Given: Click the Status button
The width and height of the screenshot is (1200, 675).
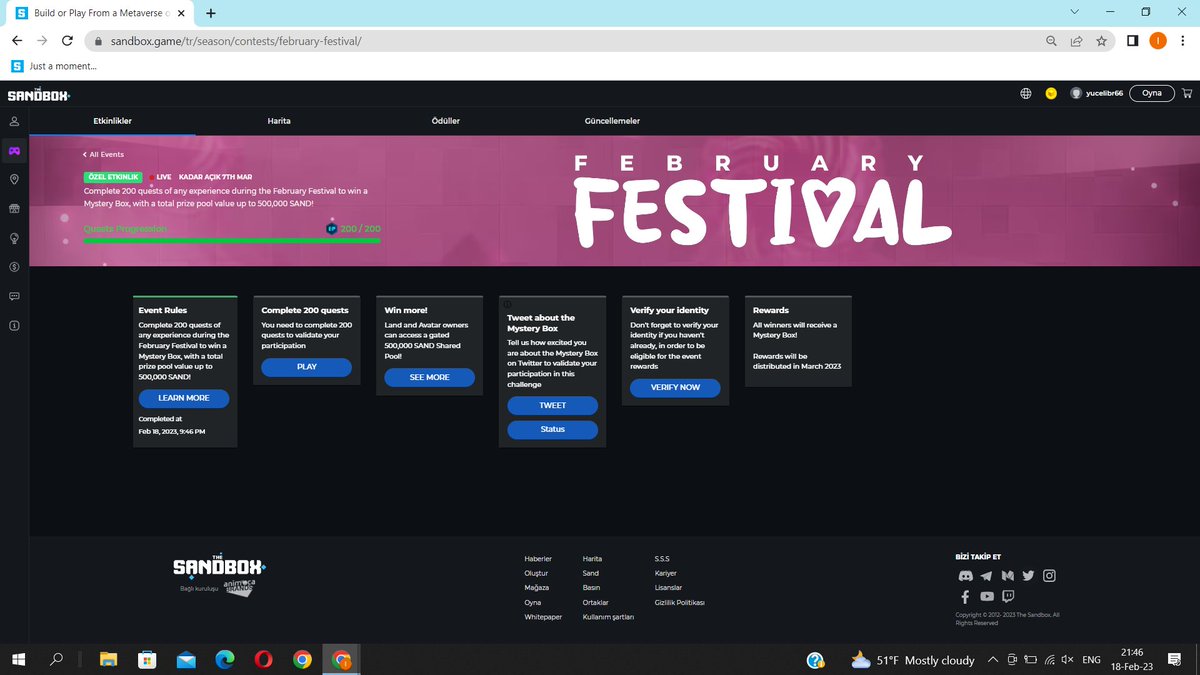Looking at the screenshot, I should [553, 429].
